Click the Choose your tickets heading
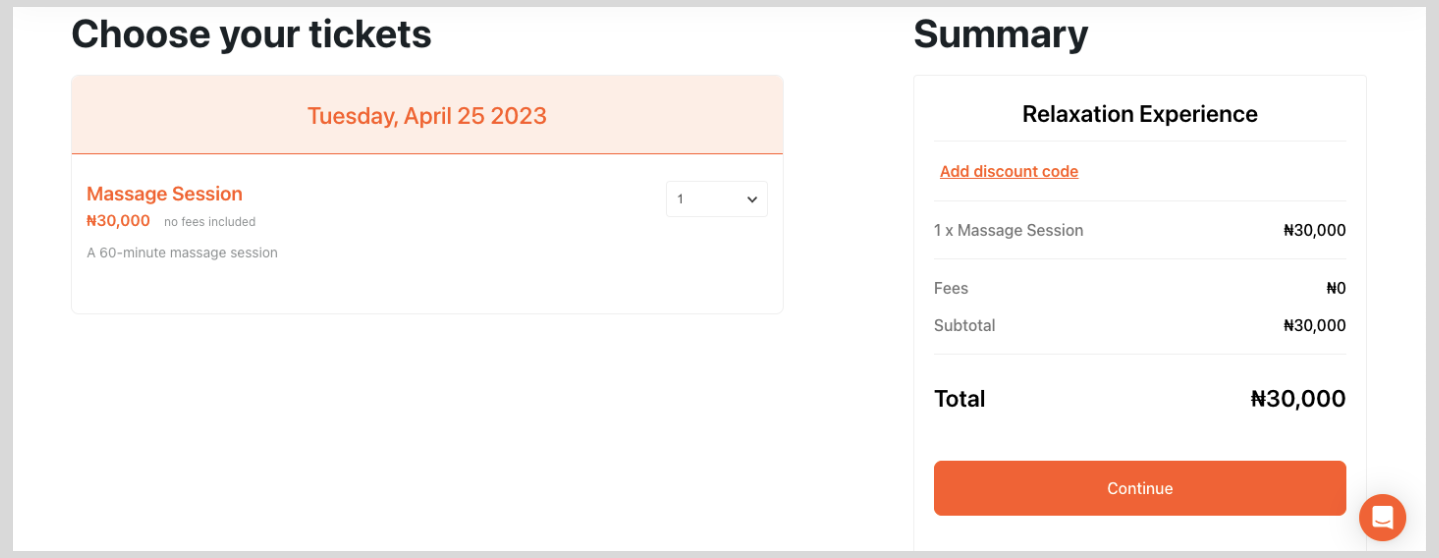Viewport: 1439px width, 558px height. (251, 34)
